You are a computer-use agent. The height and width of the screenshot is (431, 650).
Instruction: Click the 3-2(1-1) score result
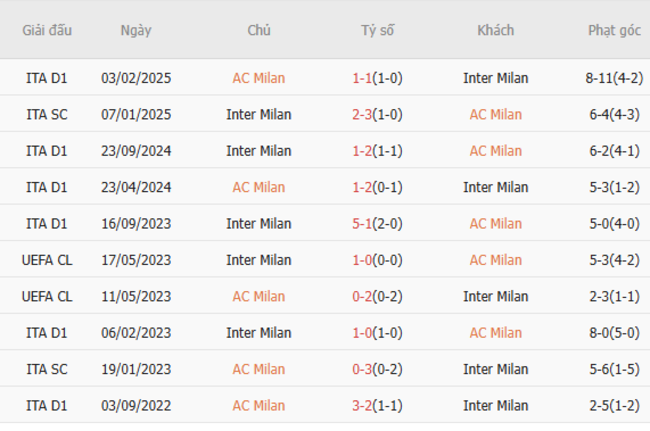pyautogui.click(x=377, y=405)
